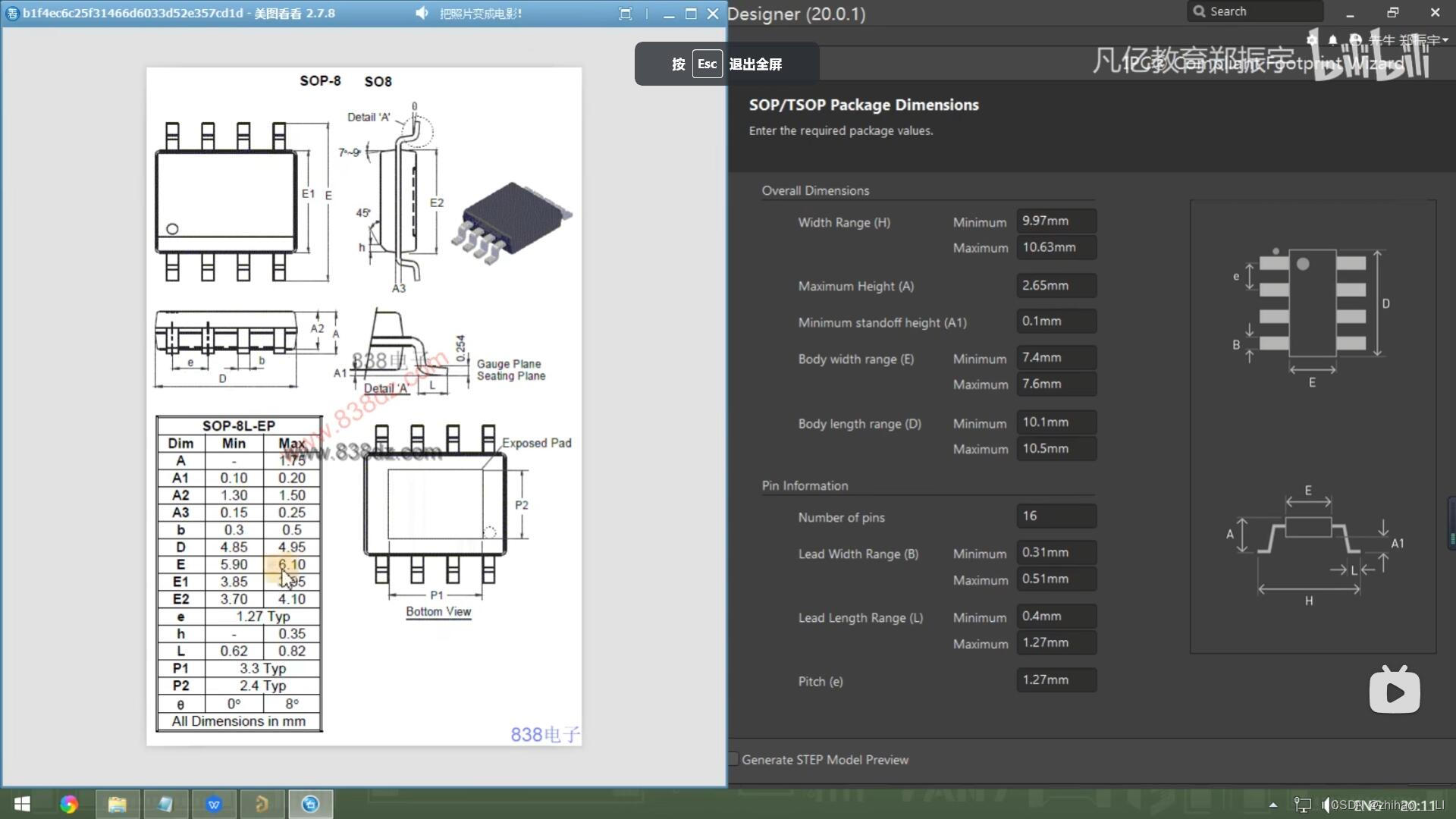This screenshot has height=819, width=1456.
Task: Switch to Altium Designer taskbar icon
Action: point(262,804)
